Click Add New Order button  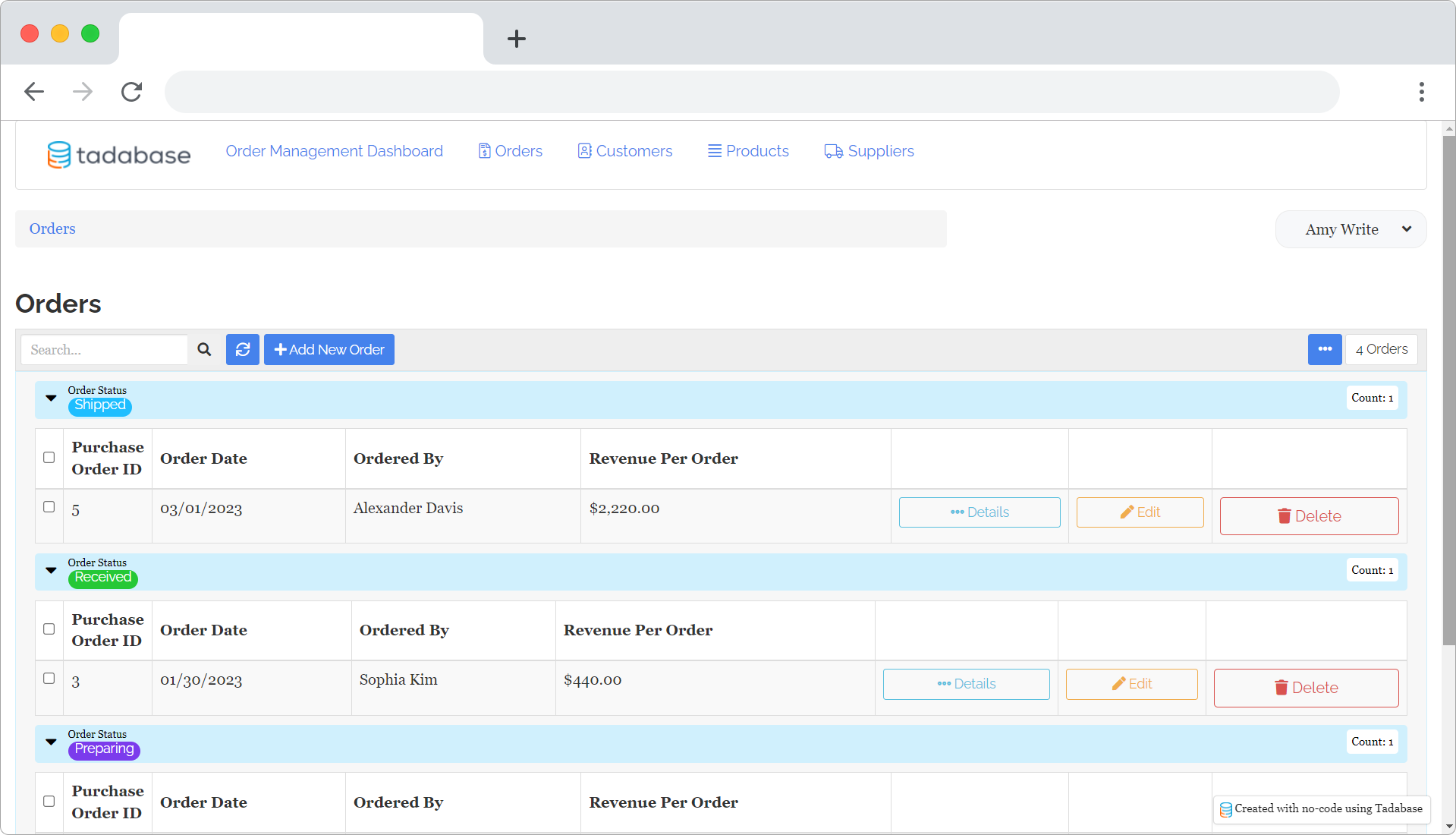coord(329,349)
